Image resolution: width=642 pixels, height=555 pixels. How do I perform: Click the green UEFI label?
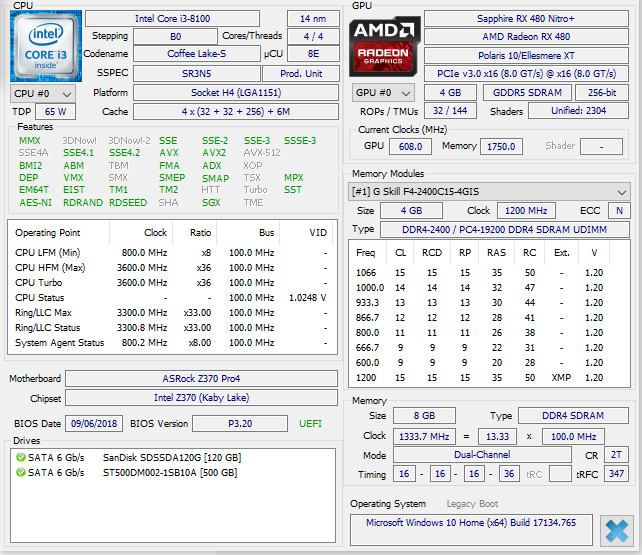click(x=310, y=424)
